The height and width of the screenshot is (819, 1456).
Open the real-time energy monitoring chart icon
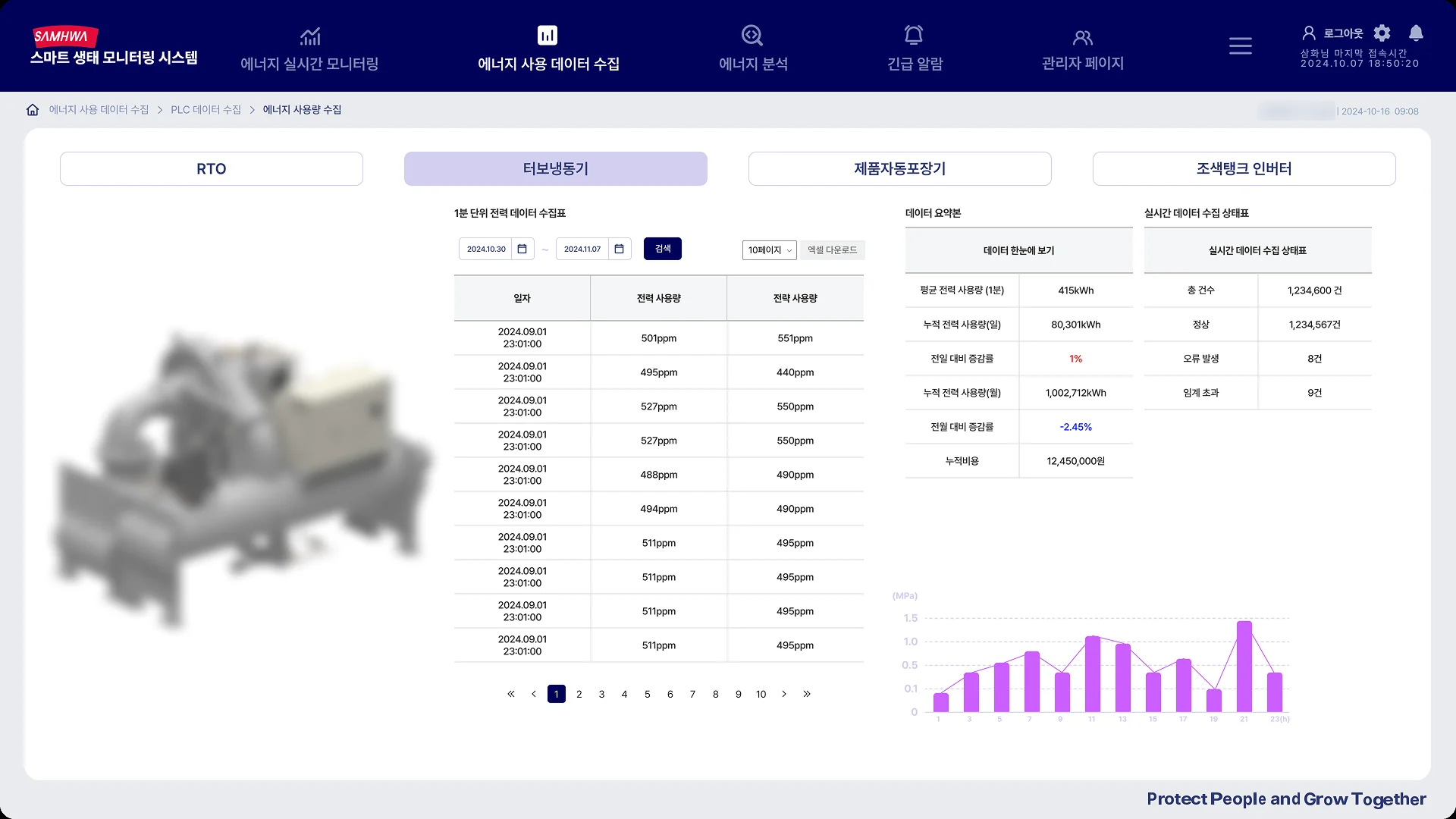click(x=310, y=36)
